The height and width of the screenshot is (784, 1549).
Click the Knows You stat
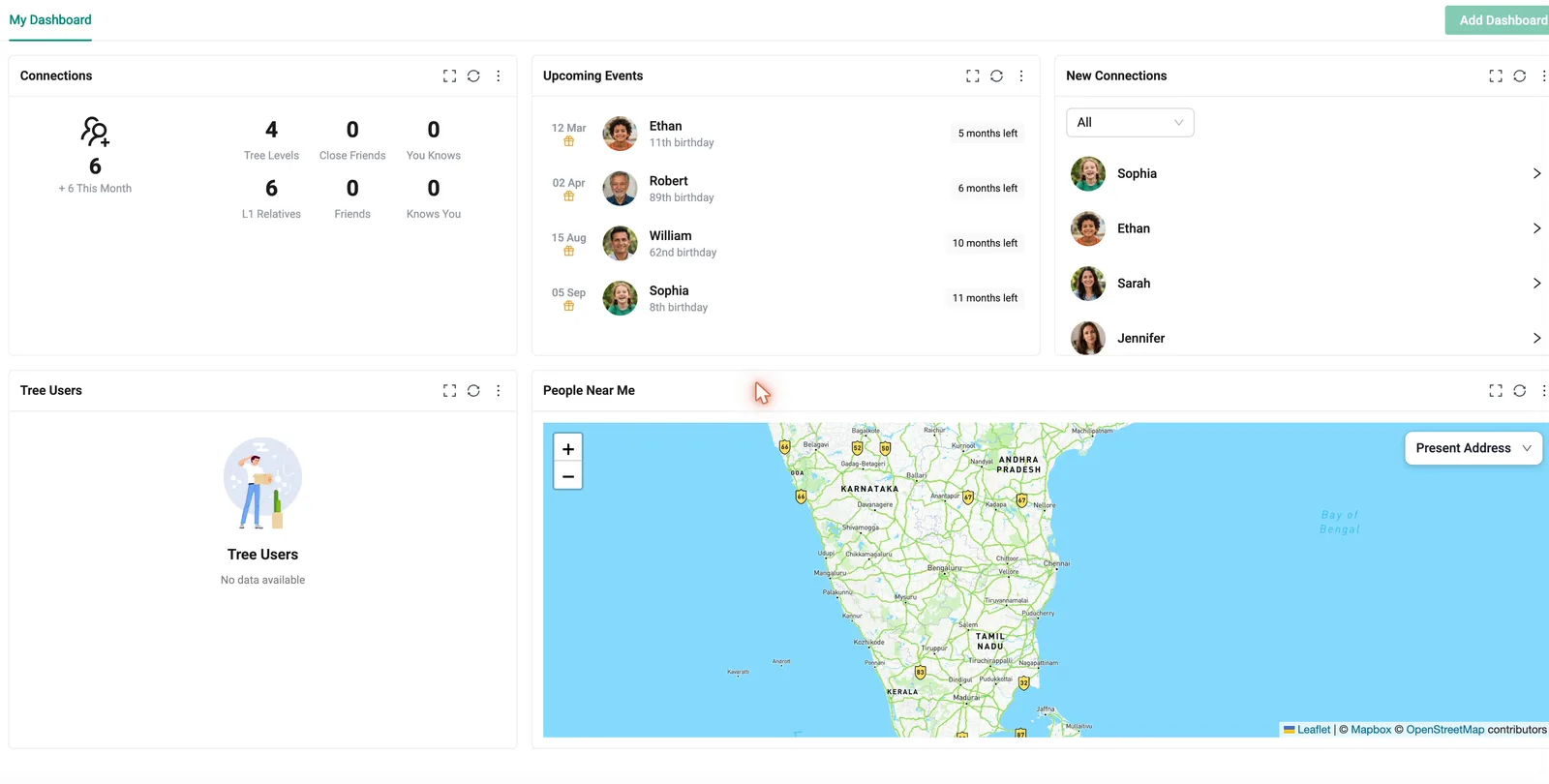pos(434,199)
